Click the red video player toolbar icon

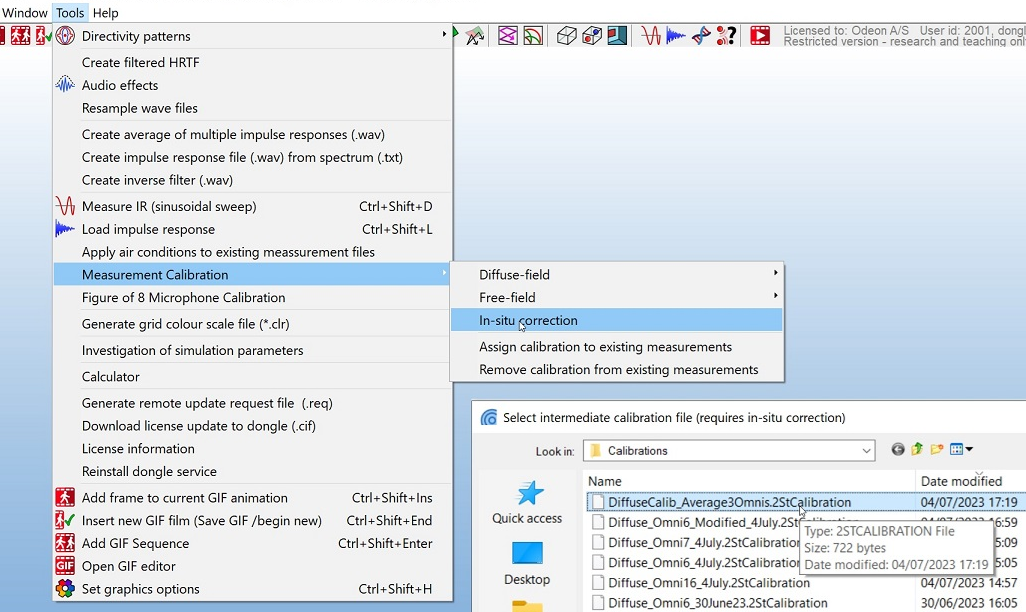click(x=760, y=36)
